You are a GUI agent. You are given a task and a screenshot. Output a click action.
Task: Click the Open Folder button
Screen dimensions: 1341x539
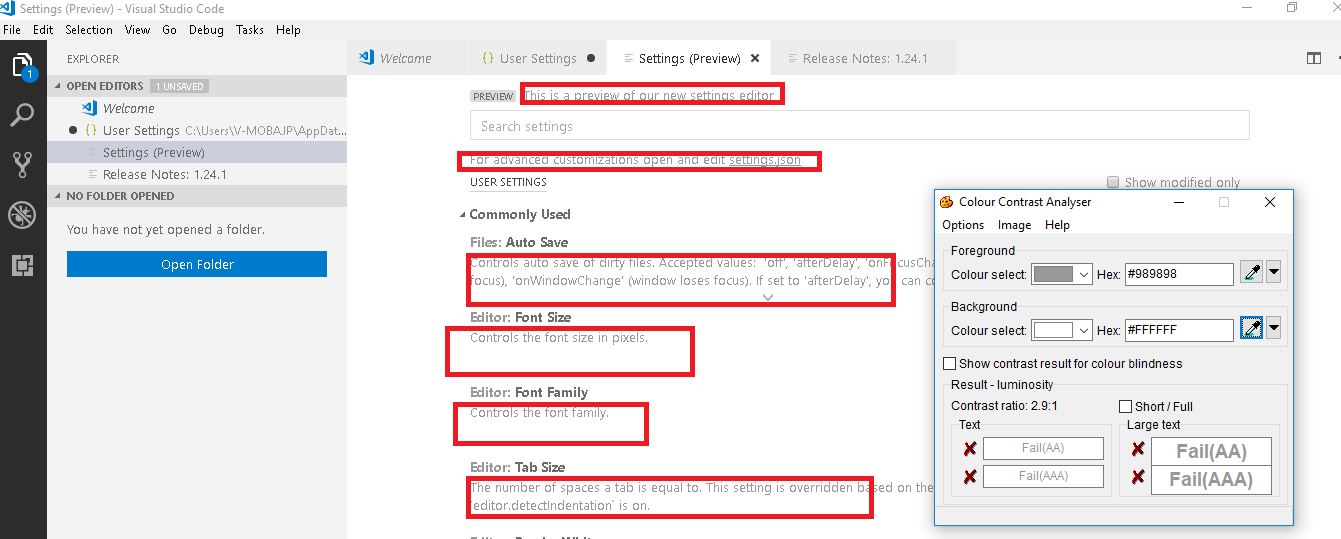197,264
